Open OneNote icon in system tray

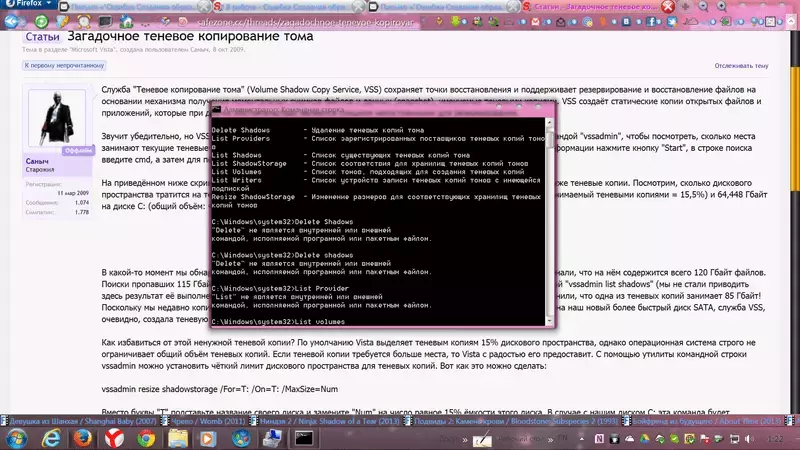pyautogui.click(x=599, y=439)
